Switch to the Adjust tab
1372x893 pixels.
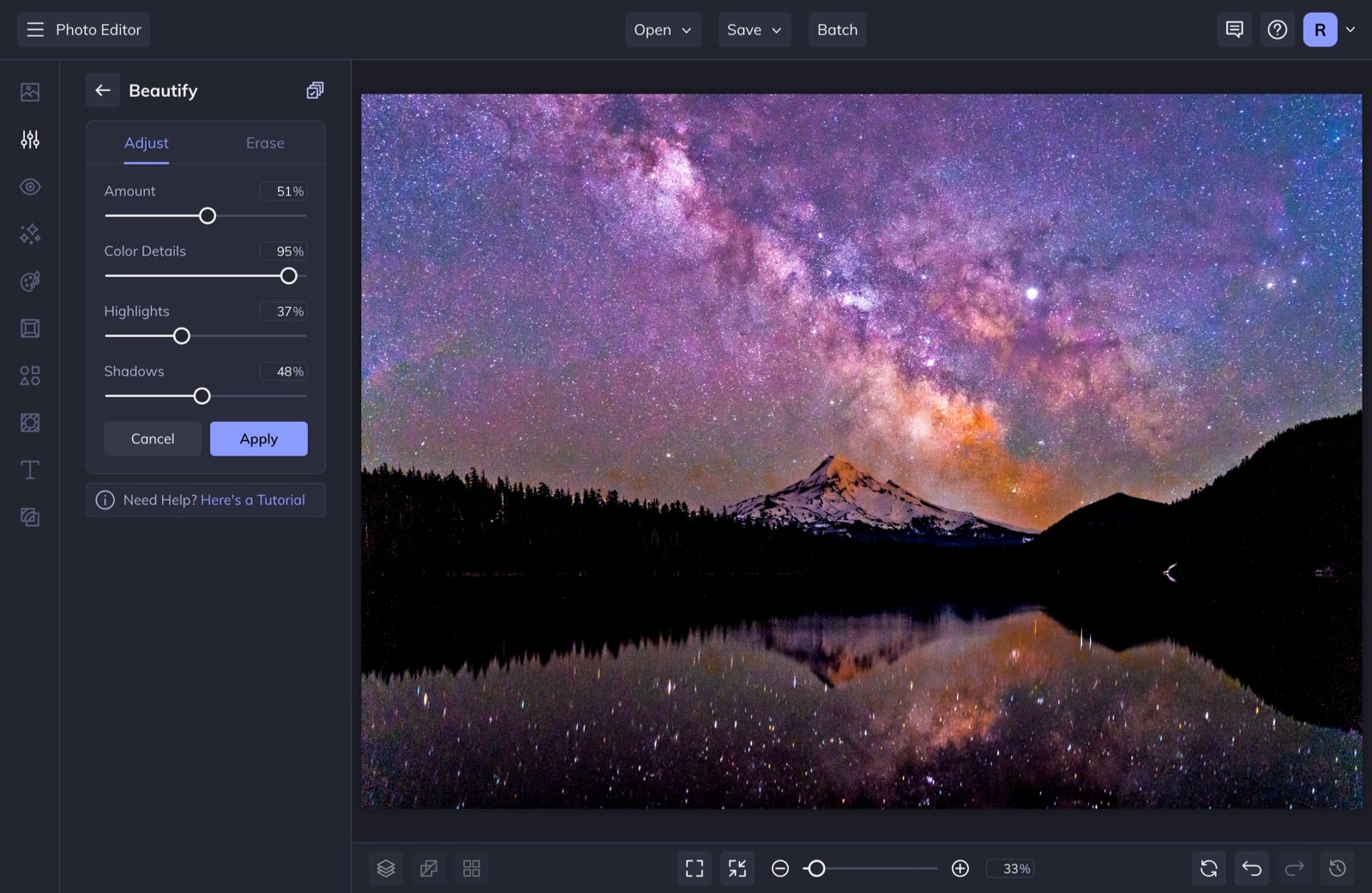tap(146, 142)
